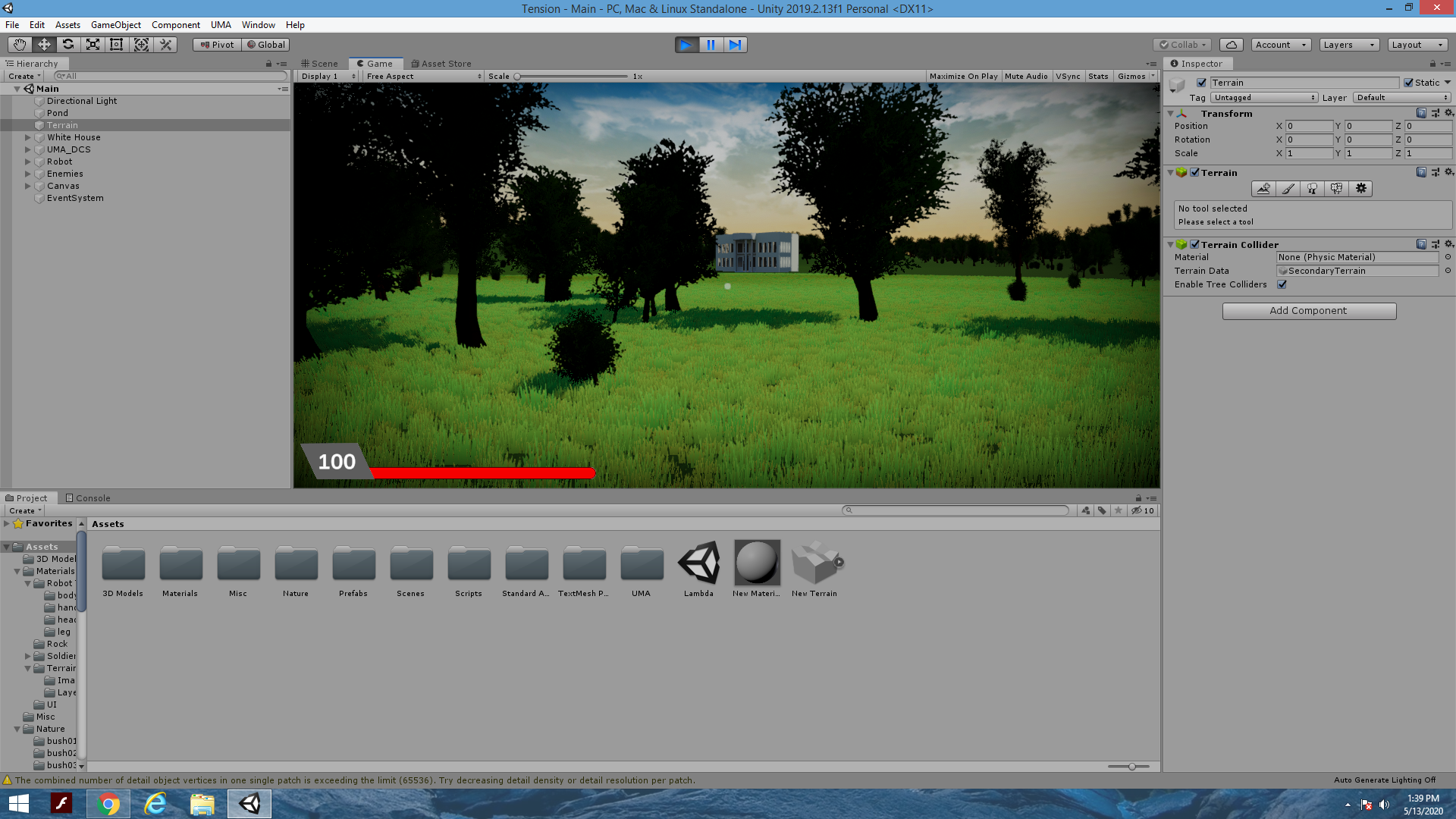Open the Collab dropdown
Viewport: 1456px width, 819px height.
click(1182, 44)
